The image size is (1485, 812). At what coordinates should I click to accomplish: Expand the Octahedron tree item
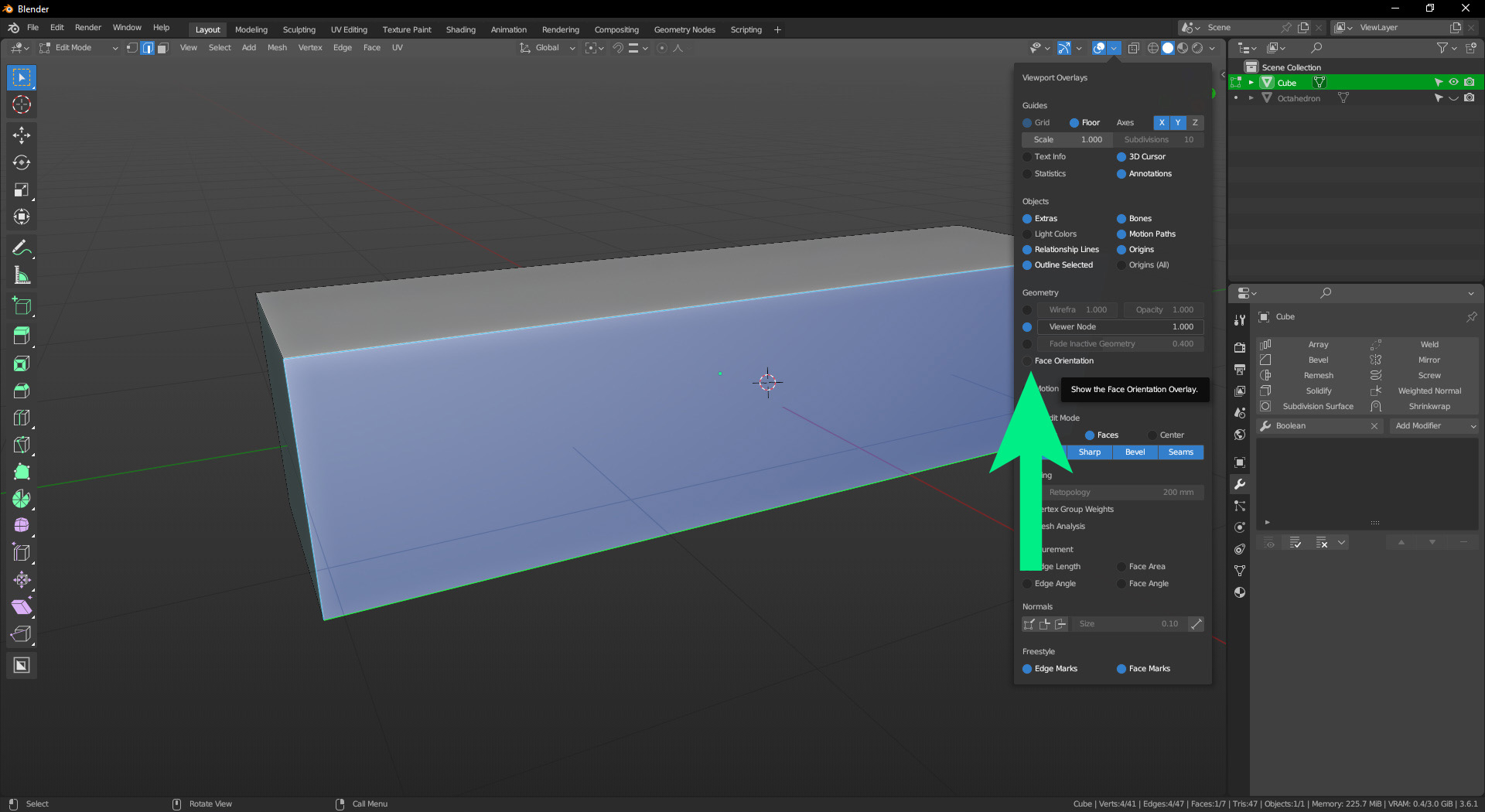(1251, 98)
